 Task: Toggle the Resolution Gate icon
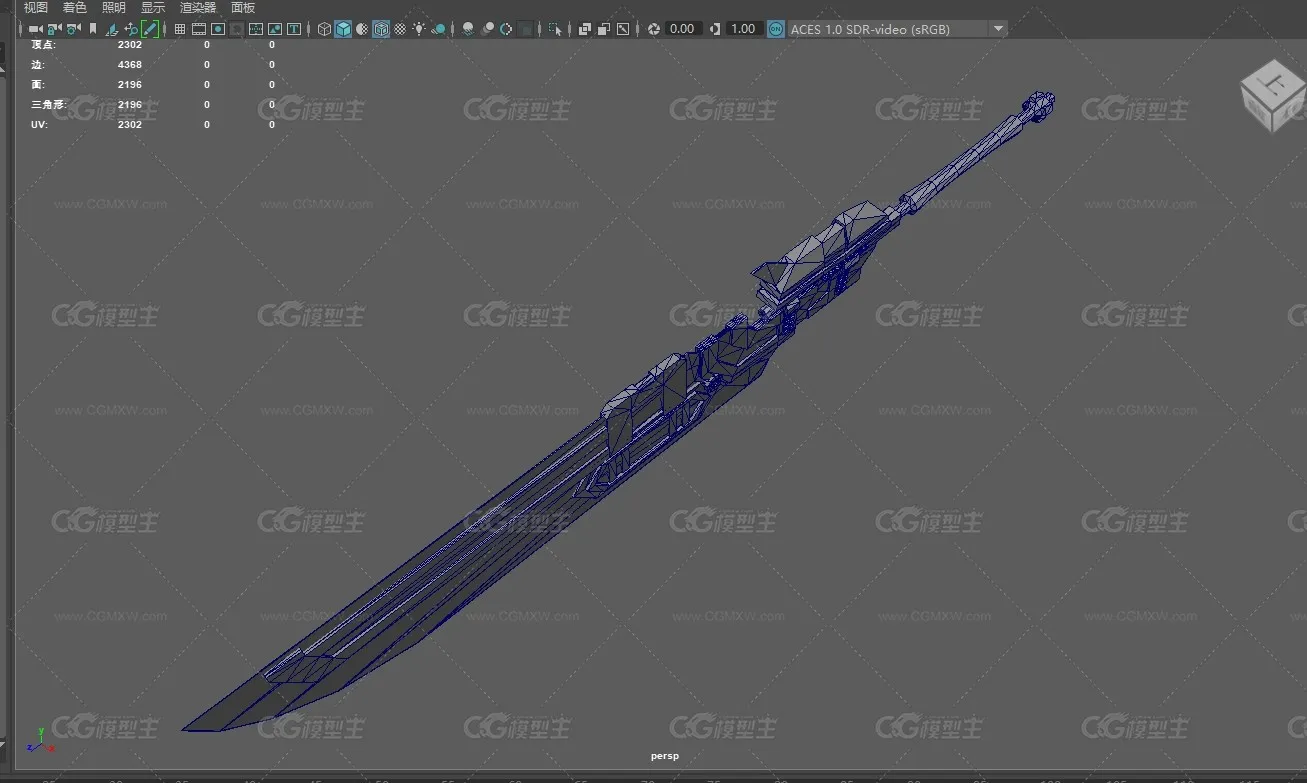218,29
